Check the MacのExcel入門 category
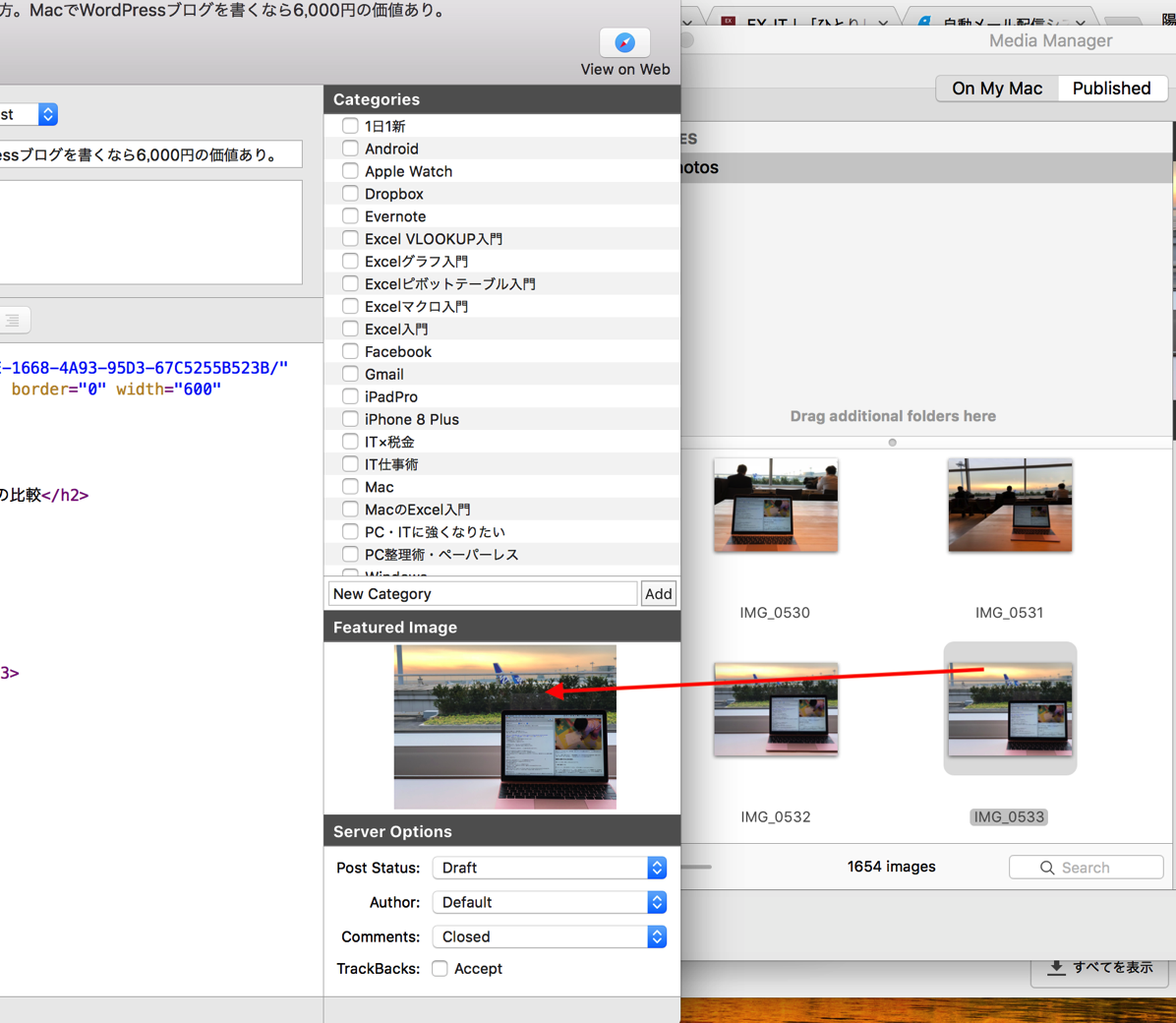1176x1023 pixels. point(349,509)
